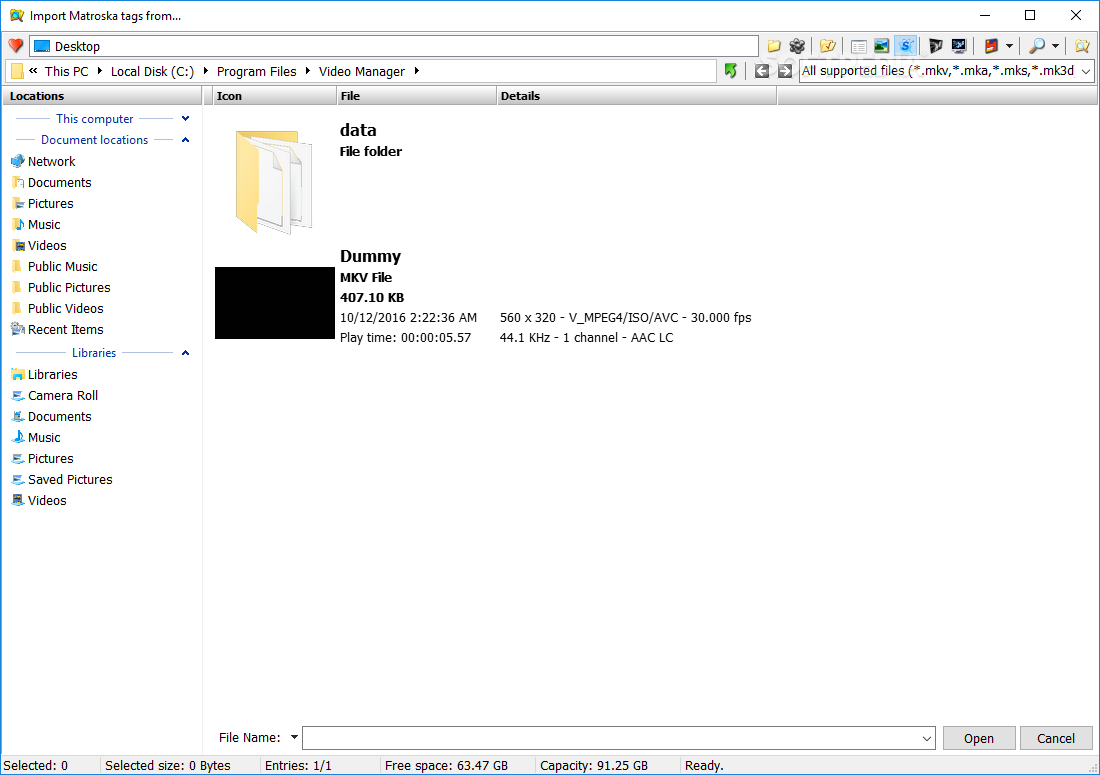Open Music under Document locations
Viewport: 1100px width, 775px height.
(36, 224)
